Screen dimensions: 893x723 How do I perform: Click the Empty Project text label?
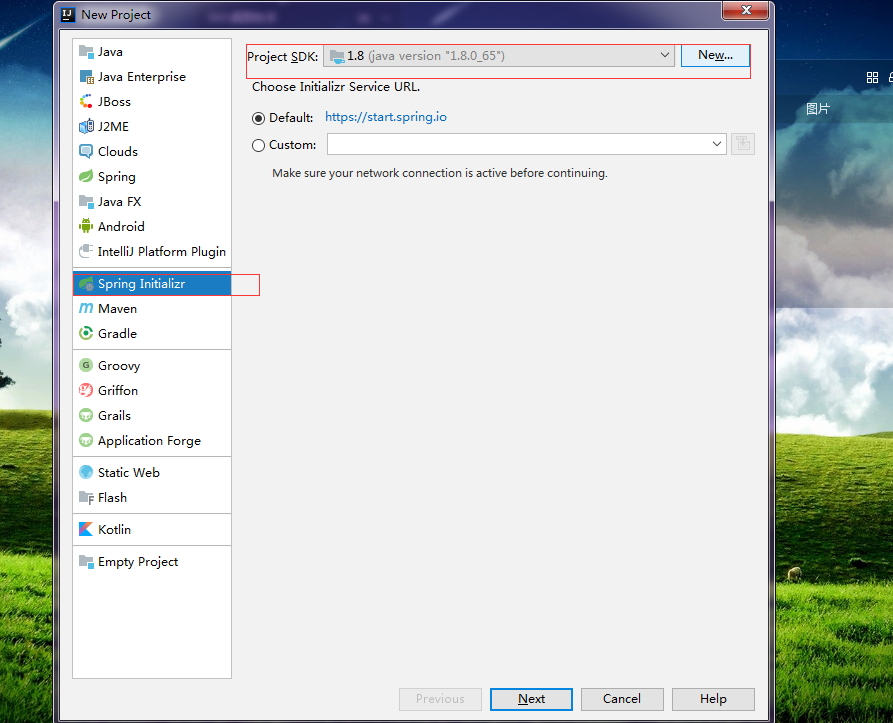(x=138, y=562)
